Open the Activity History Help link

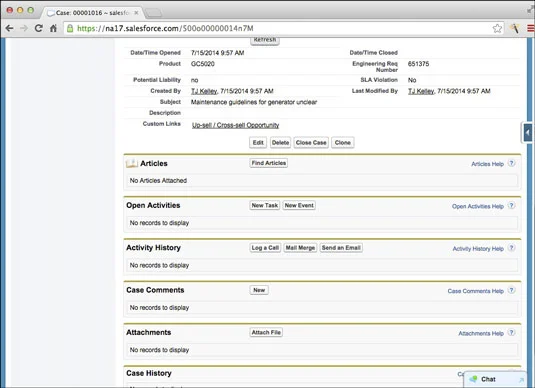pyautogui.click(x=478, y=249)
